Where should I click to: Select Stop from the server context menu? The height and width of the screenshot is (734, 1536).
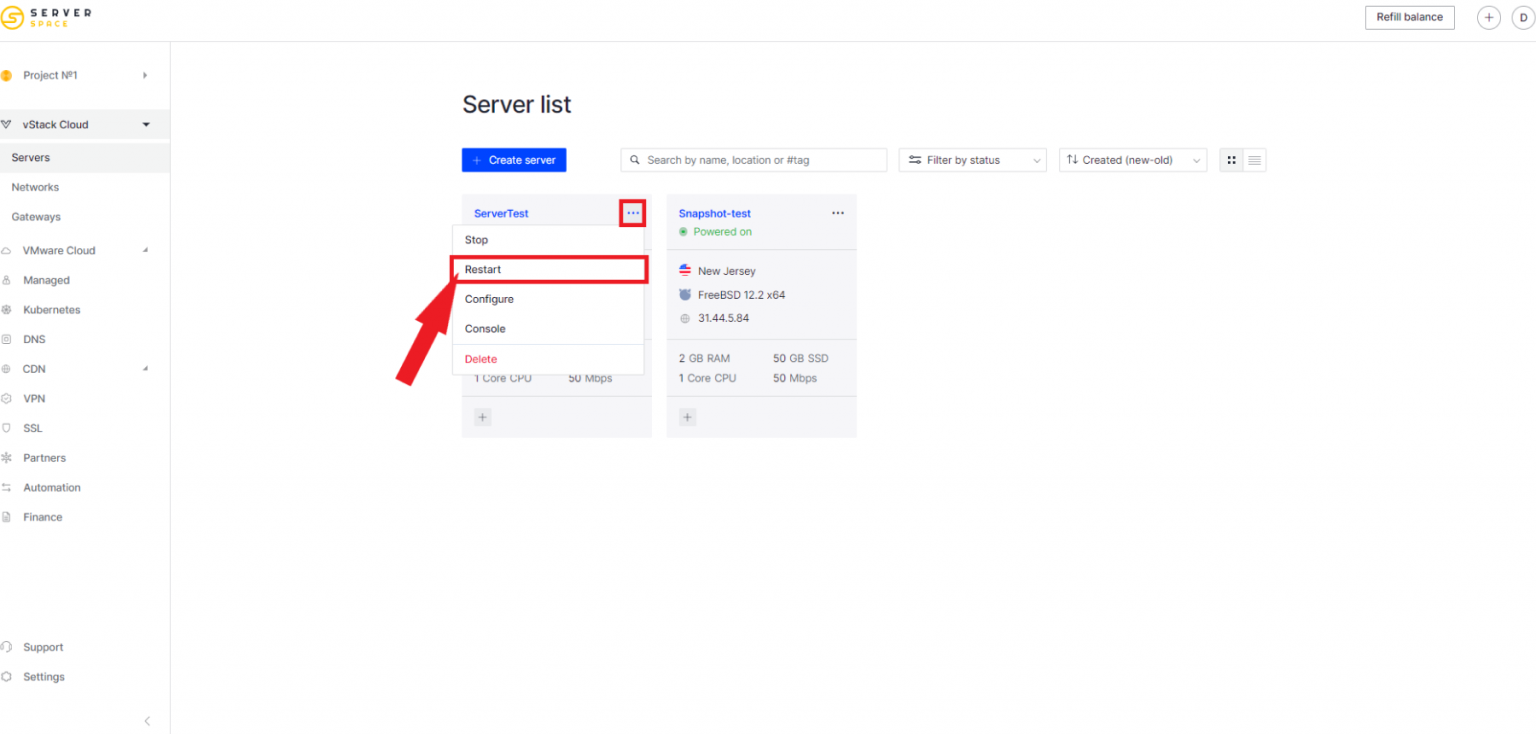coord(476,240)
